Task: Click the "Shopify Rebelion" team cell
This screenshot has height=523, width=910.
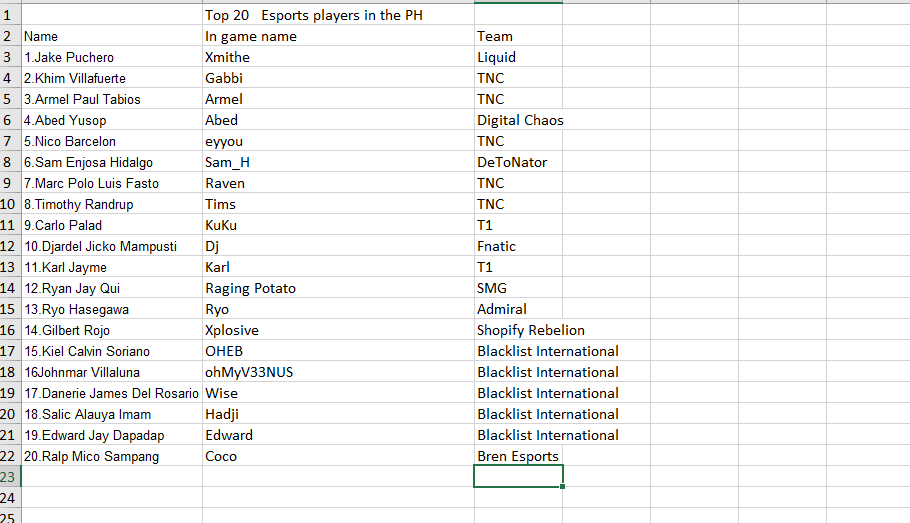Action: [x=531, y=330]
